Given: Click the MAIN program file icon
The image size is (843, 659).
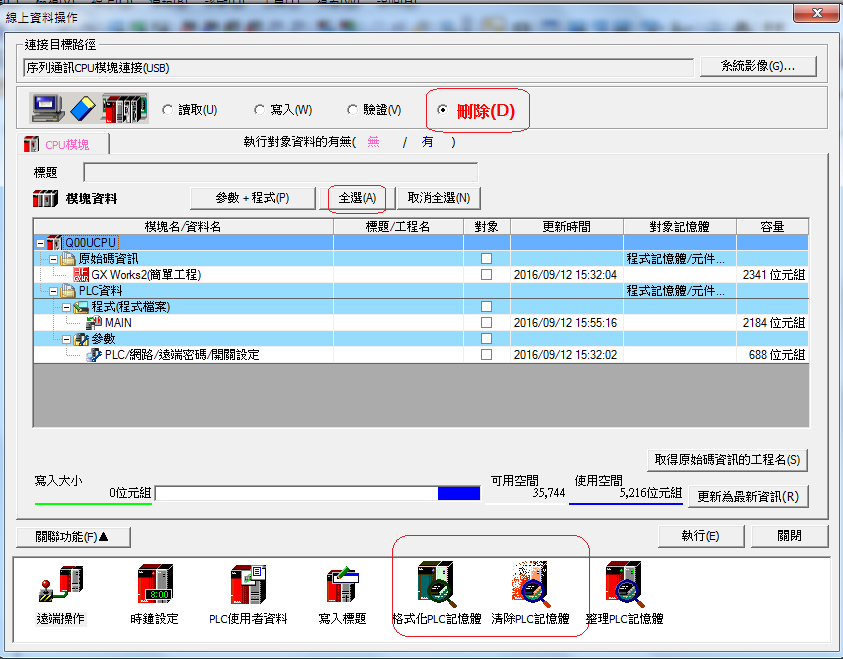Looking at the screenshot, I should 94,323.
